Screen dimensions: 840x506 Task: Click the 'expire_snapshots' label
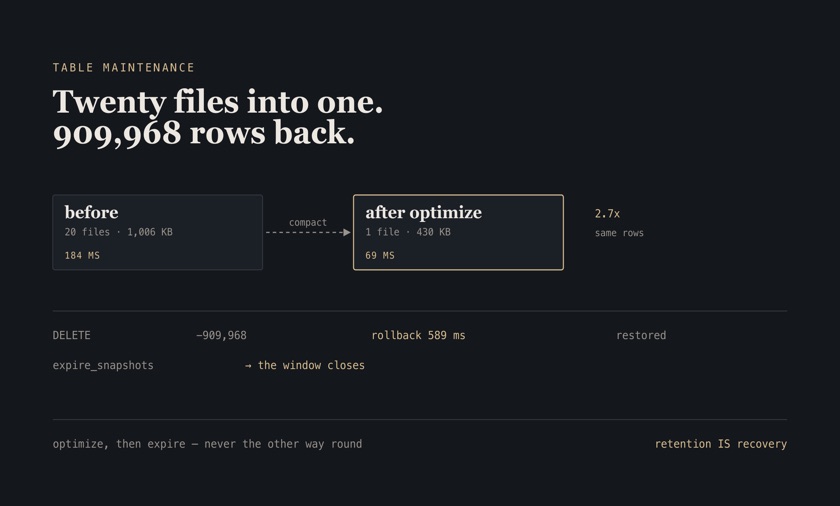click(x=103, y=365)
